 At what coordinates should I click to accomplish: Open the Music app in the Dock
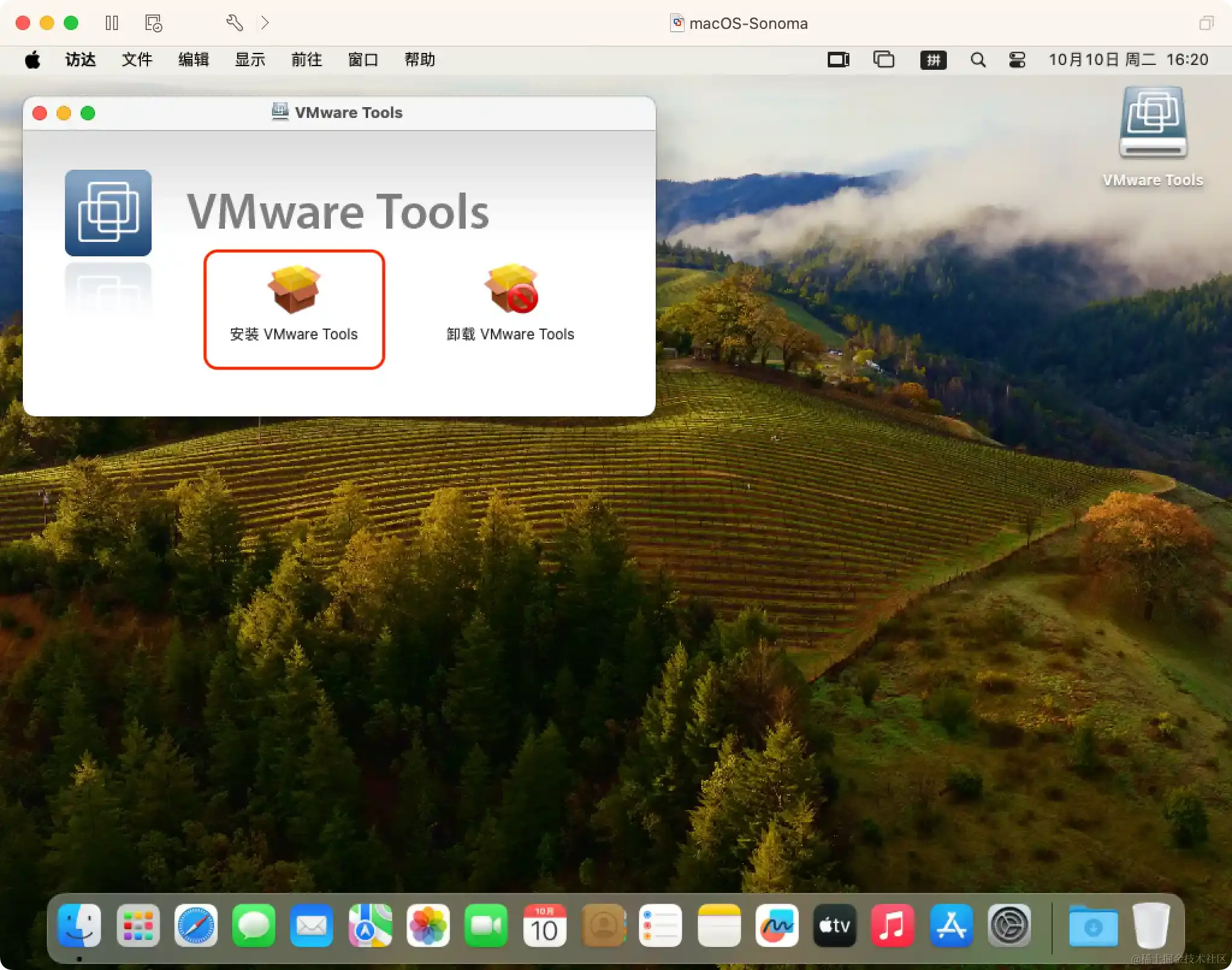click(893, 925)
